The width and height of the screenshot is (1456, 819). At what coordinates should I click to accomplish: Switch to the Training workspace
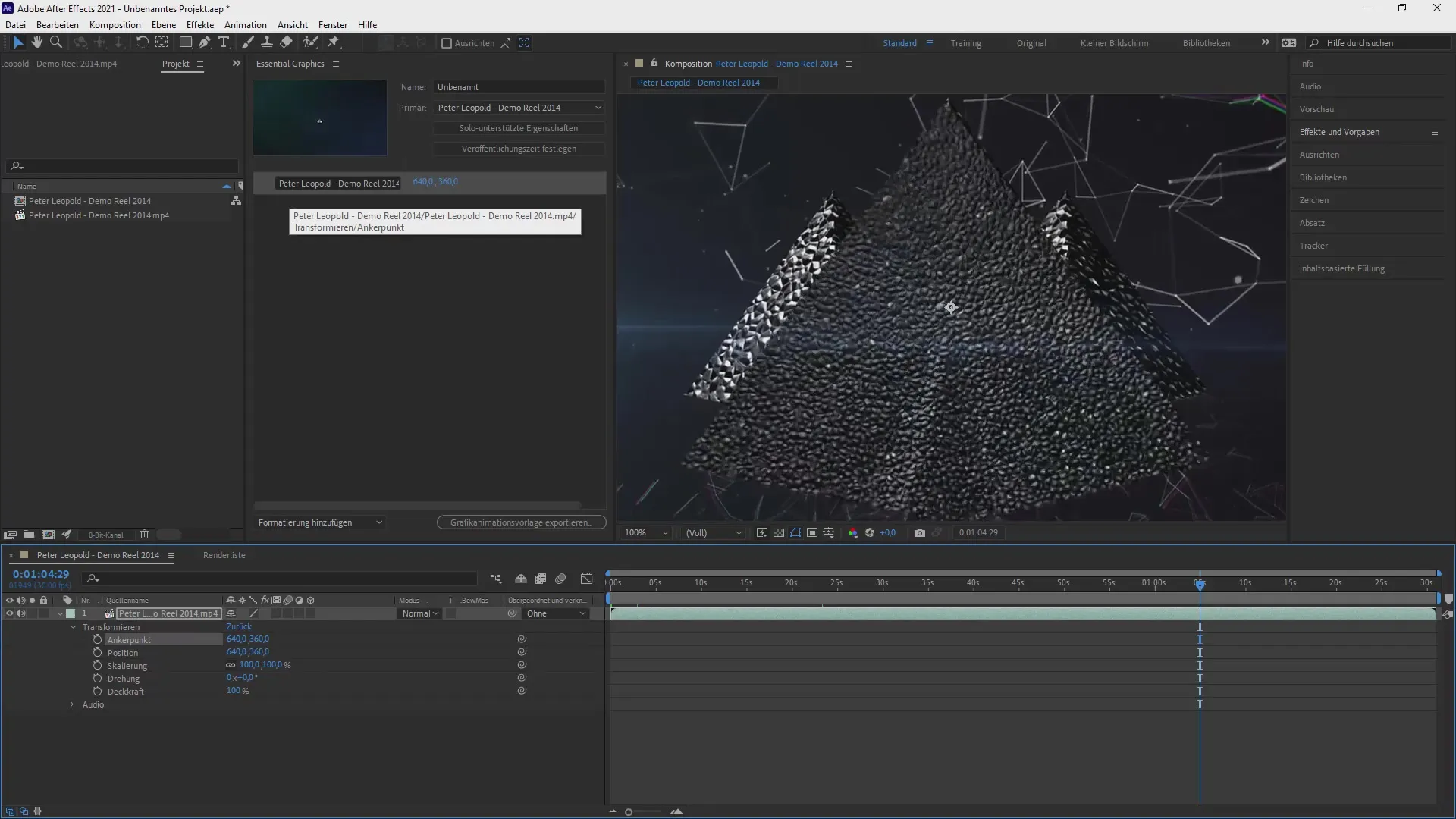pyautogui.click(x=966, y=43)
